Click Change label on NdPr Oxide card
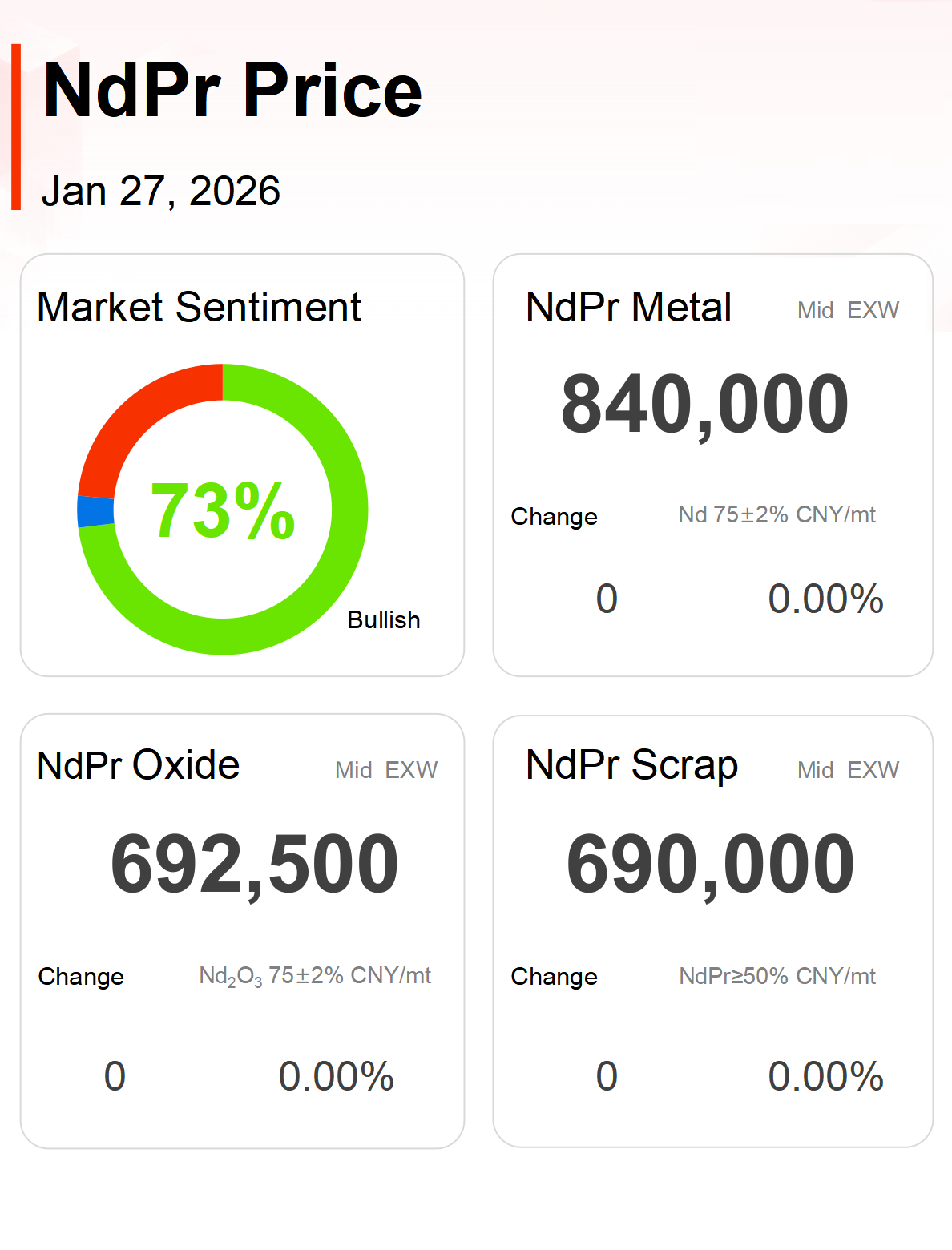The height and width of the screenshot is (1250, 952). point(81,977)
